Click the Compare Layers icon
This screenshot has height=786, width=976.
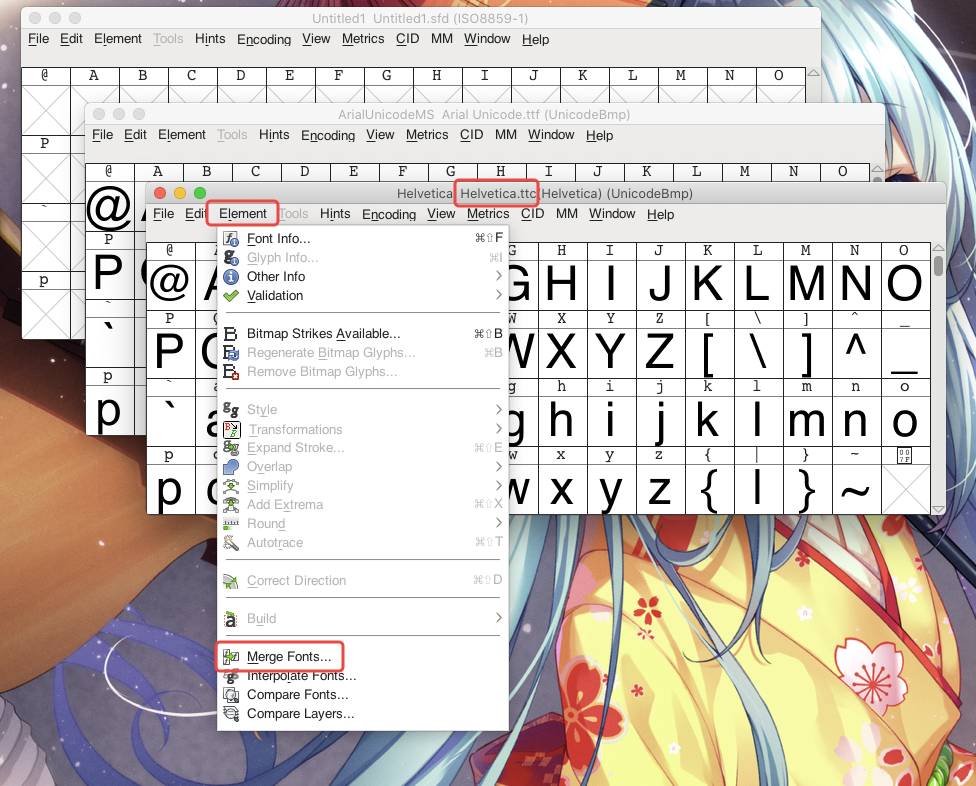231,714
